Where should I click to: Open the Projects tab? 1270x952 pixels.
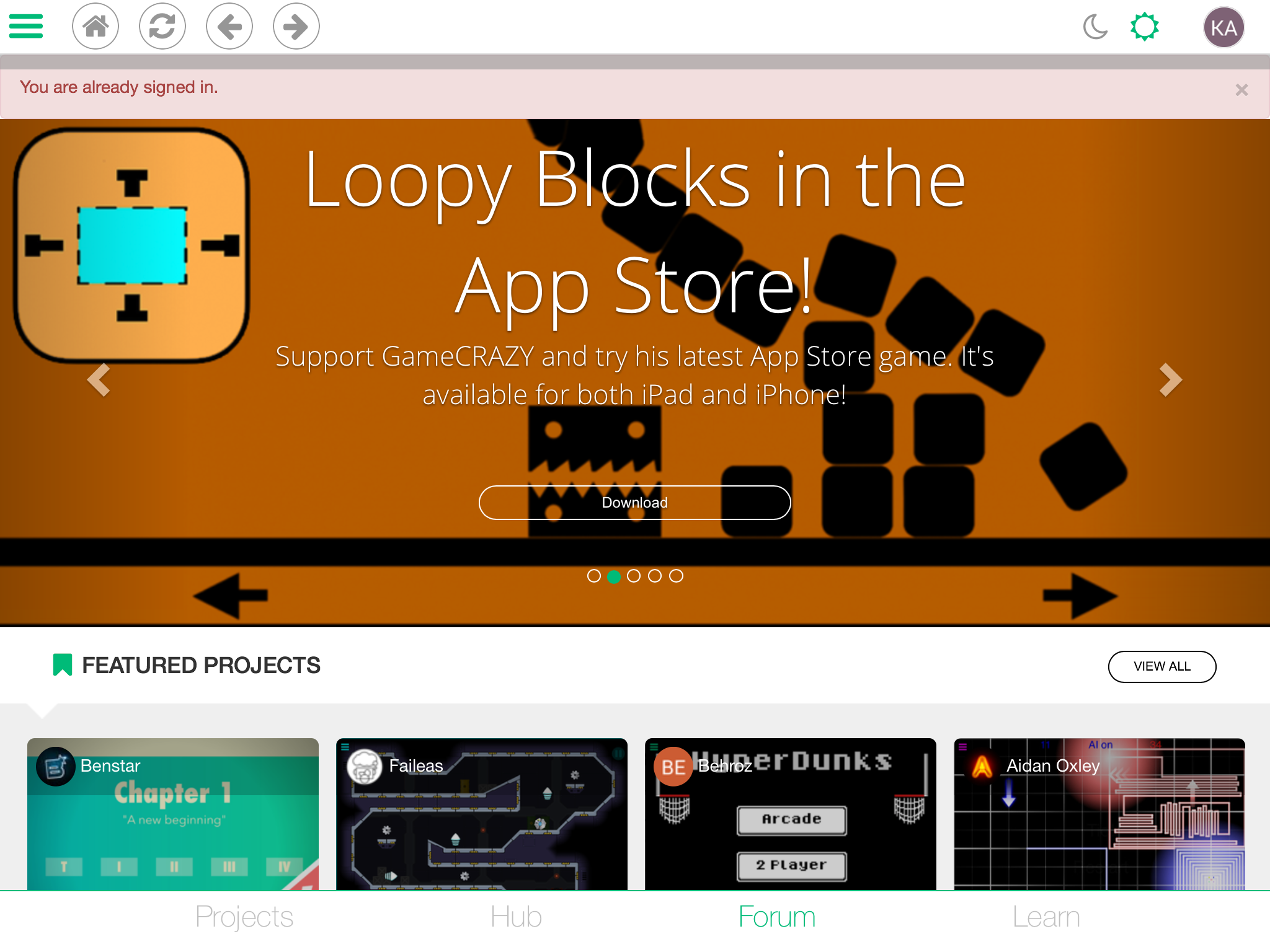point(244,917)
